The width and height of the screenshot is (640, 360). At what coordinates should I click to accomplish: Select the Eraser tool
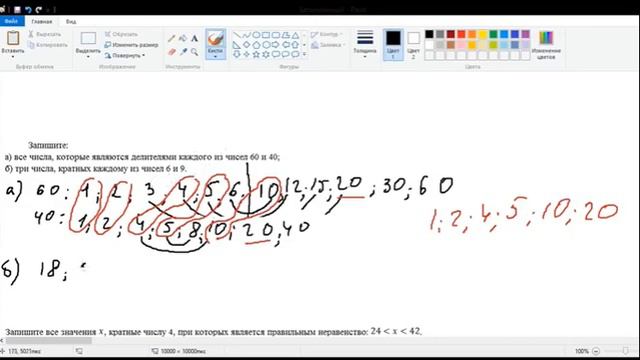coord(172,52)
